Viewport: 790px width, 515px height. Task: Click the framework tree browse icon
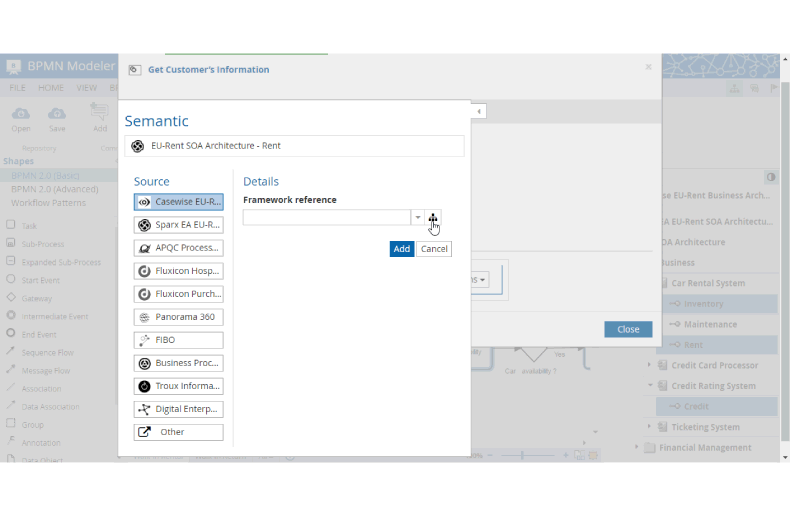coord(433,218)
